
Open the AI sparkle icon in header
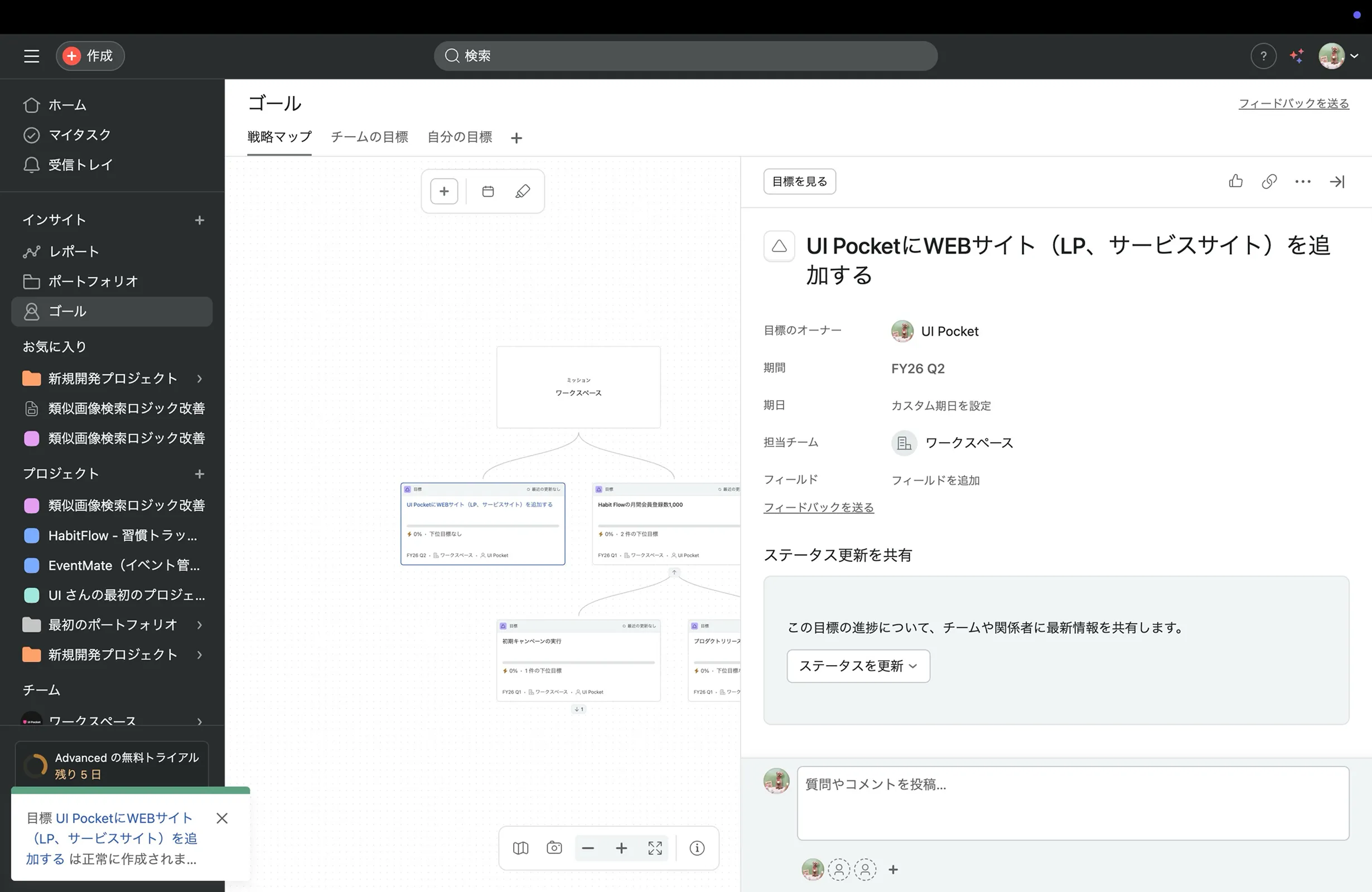tap(1297, 56)
